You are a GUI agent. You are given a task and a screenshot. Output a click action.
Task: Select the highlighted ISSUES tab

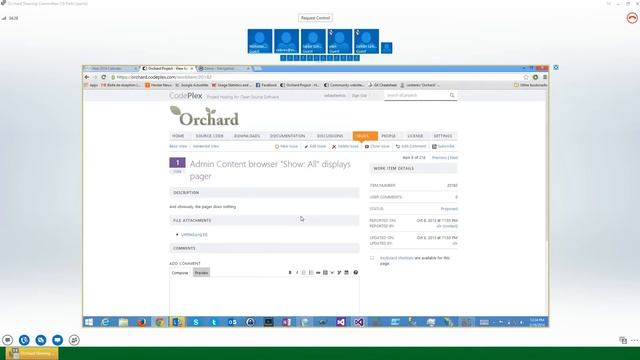pos(365,136)
